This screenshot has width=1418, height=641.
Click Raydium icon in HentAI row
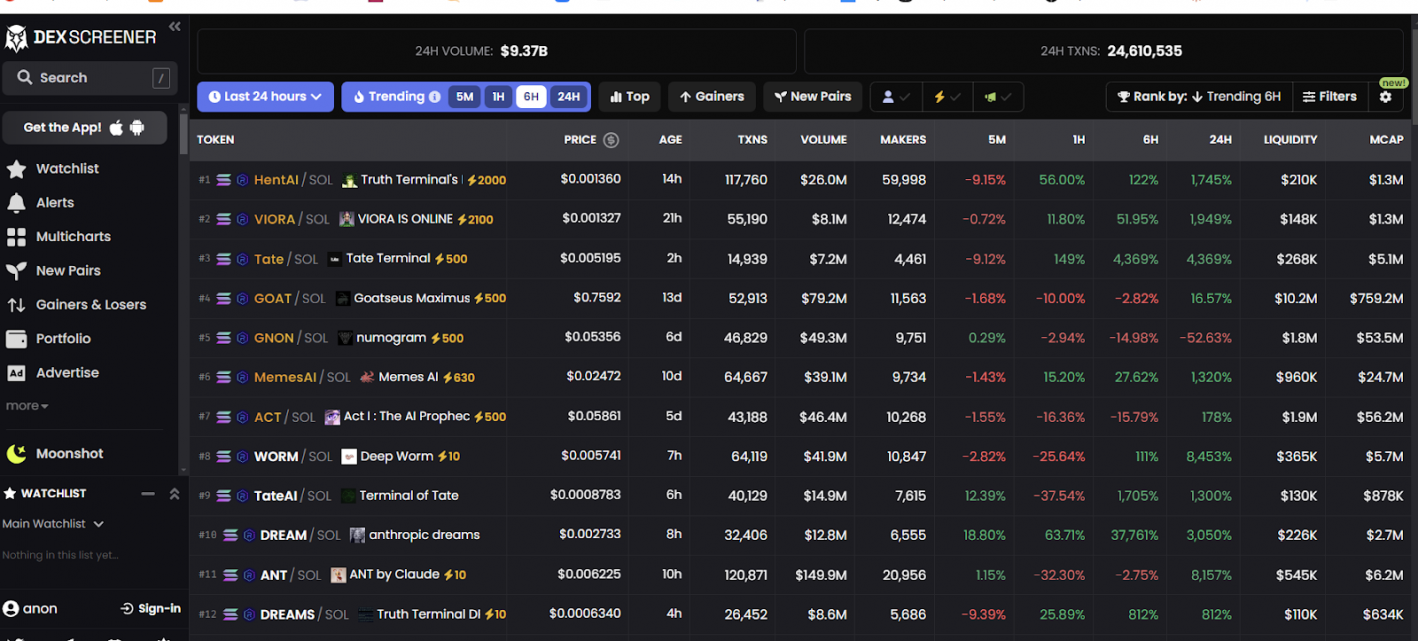[x=242, y=180]
